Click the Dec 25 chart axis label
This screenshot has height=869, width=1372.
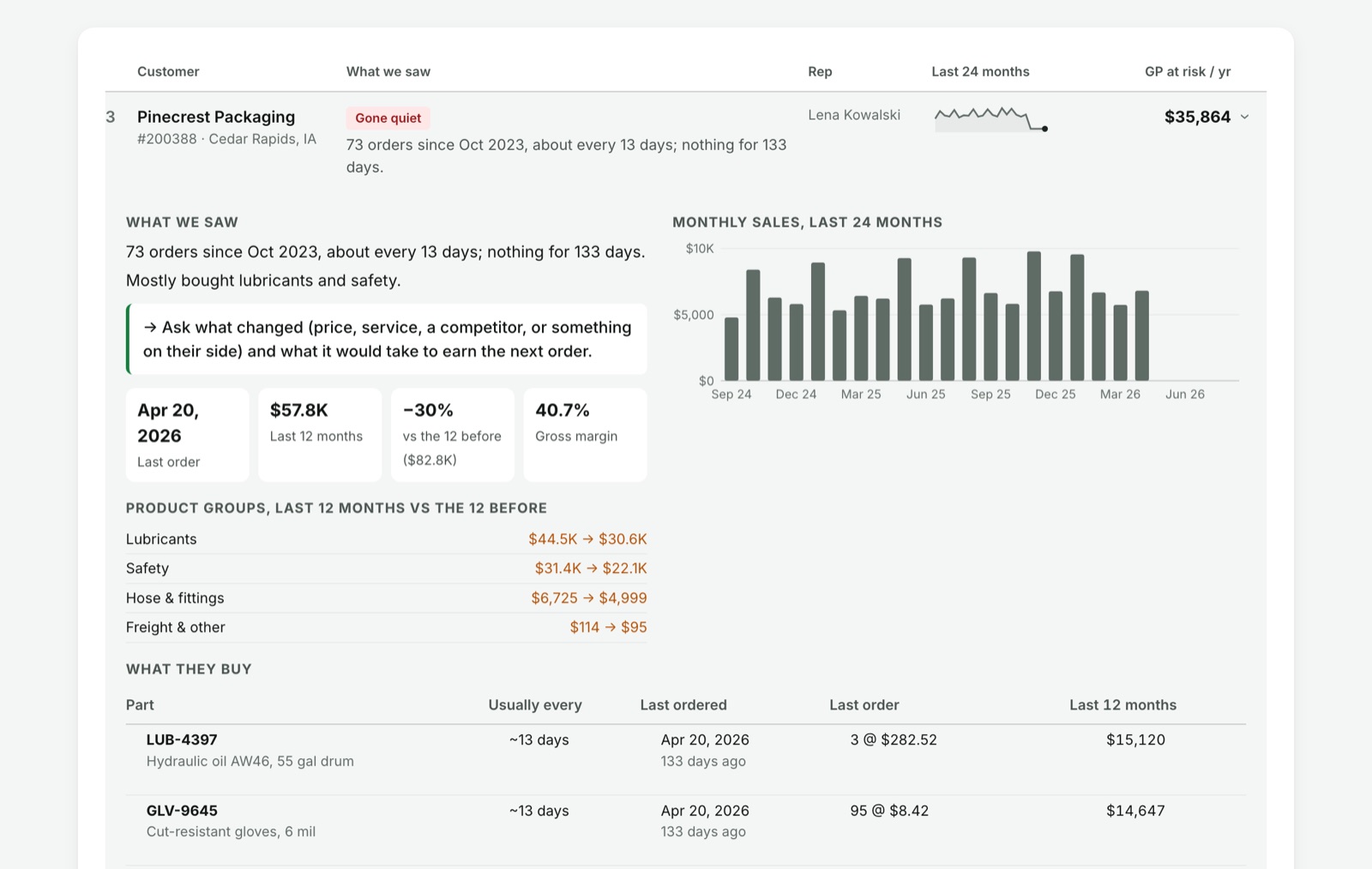point(1055,395)
